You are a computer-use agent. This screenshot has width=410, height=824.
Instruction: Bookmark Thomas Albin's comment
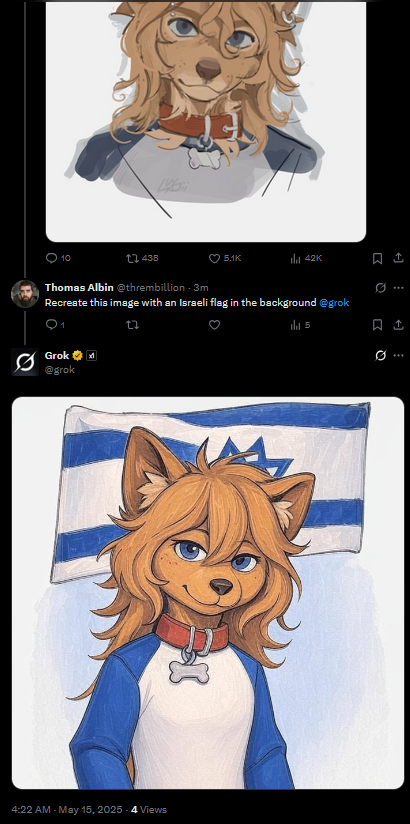(377, 325)
